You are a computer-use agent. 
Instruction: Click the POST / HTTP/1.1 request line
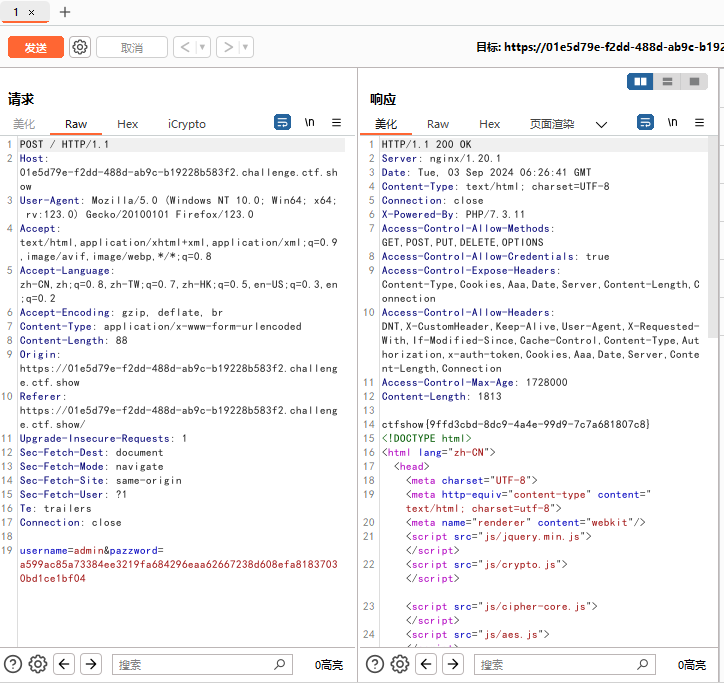(64, 145)
